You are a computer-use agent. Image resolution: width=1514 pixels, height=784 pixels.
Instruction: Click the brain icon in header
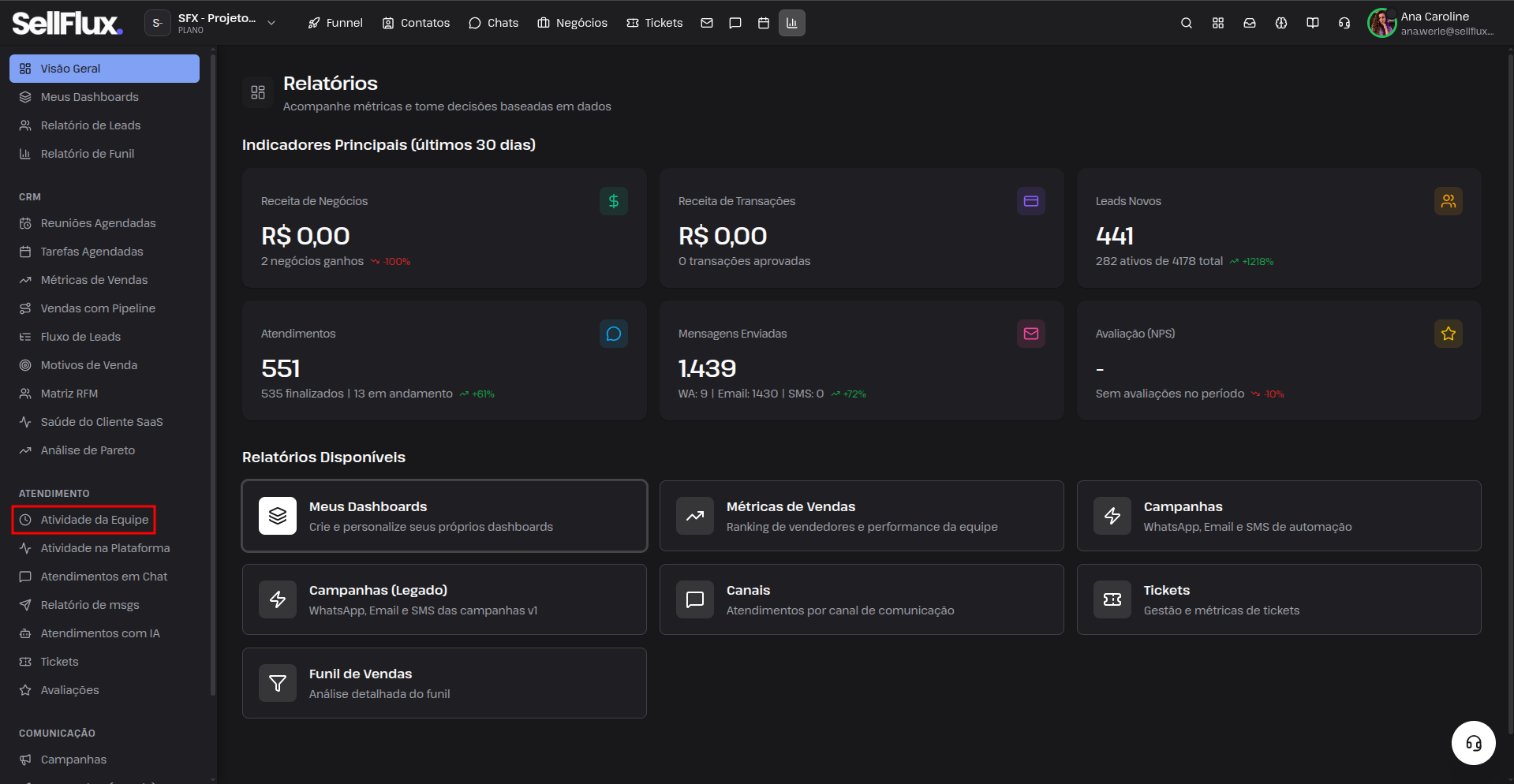click(1281, 23)
